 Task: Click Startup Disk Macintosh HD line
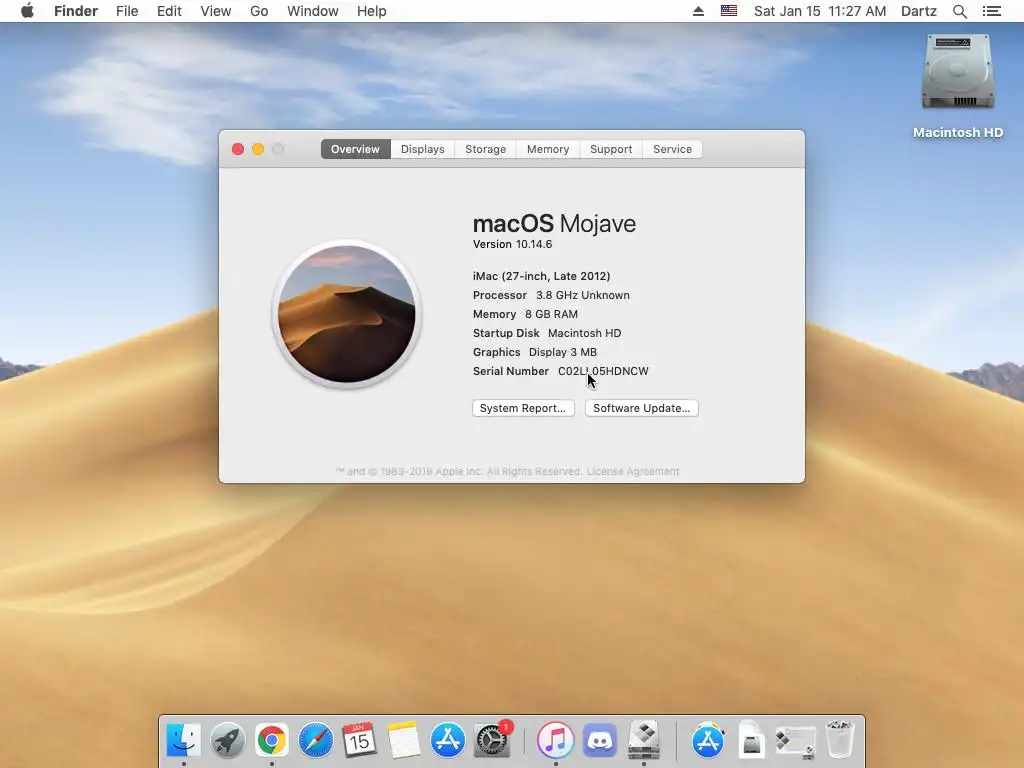tap(547, 333)
